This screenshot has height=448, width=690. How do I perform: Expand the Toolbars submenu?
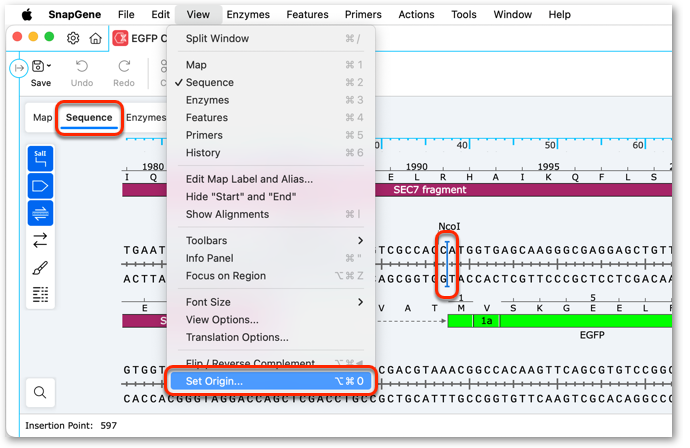click(x=271, y=241)
